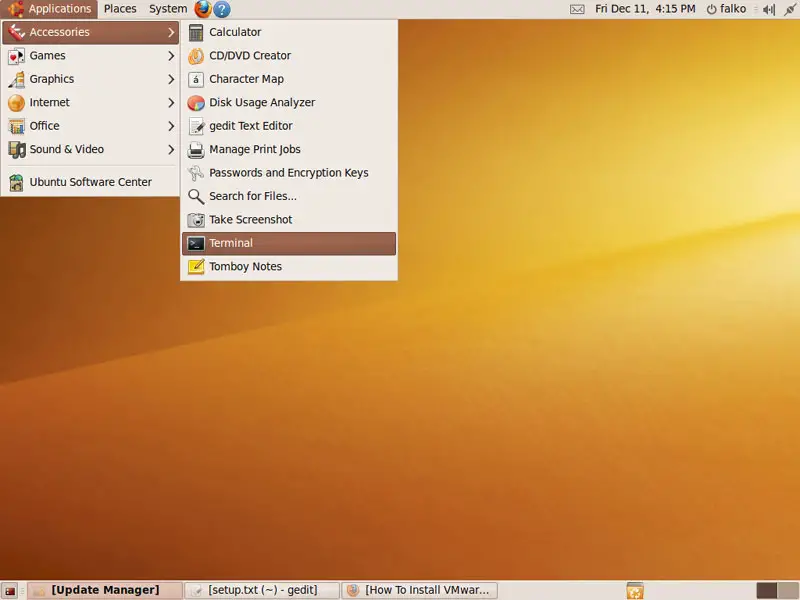The width and height of the screenshot is (800, 600).
Task: Select the Graphics category
Action: pos(91,79)
